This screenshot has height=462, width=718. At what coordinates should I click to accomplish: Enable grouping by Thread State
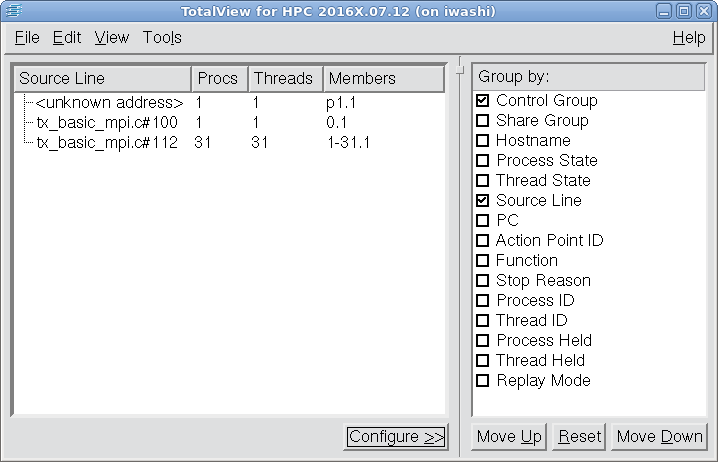click(x=483, y=181)
